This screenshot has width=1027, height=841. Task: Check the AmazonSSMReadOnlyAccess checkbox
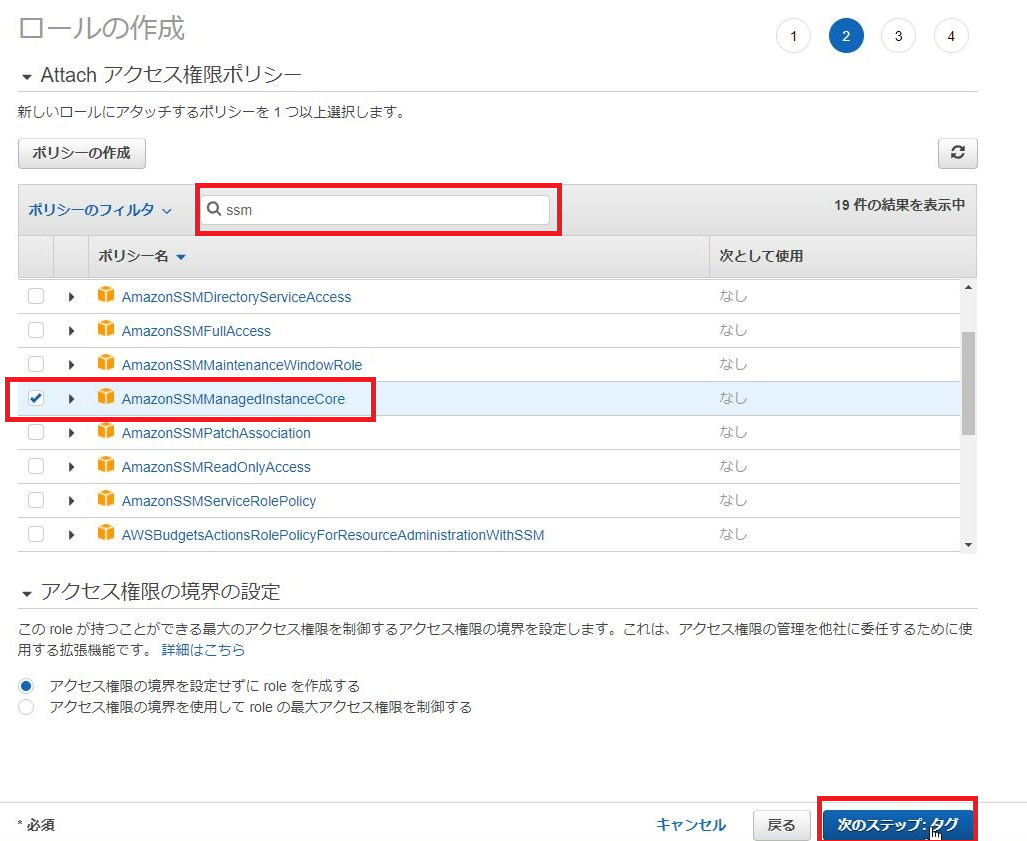click(x=36, y=466)
